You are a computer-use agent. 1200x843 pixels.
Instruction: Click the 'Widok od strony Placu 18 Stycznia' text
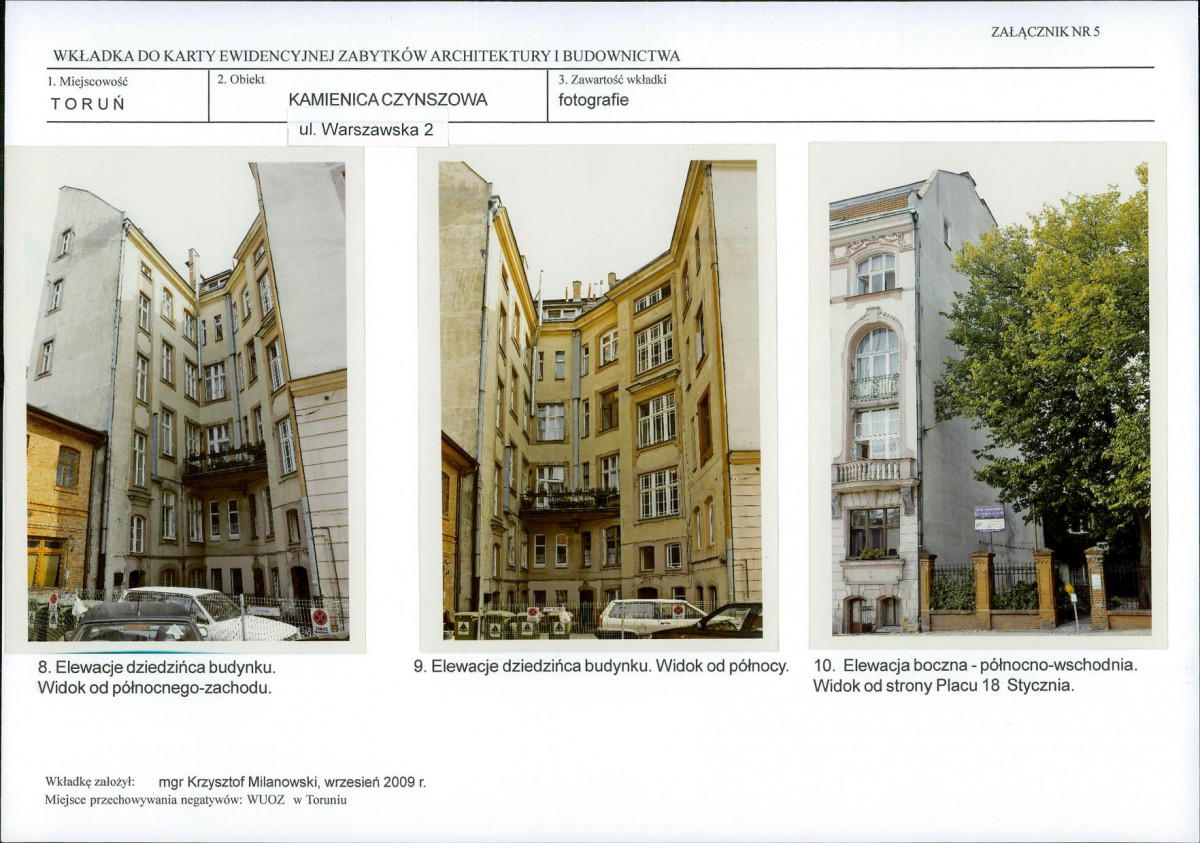click(x=943, y=686)
